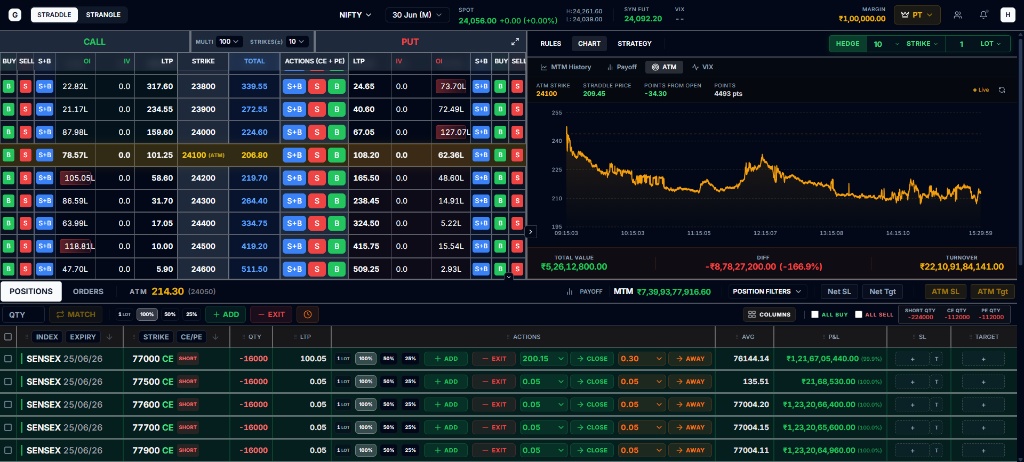Viewport: 1024px width, 462px height.
Task: Click put-side red S icon for 24600 strike
Action: 517,269
